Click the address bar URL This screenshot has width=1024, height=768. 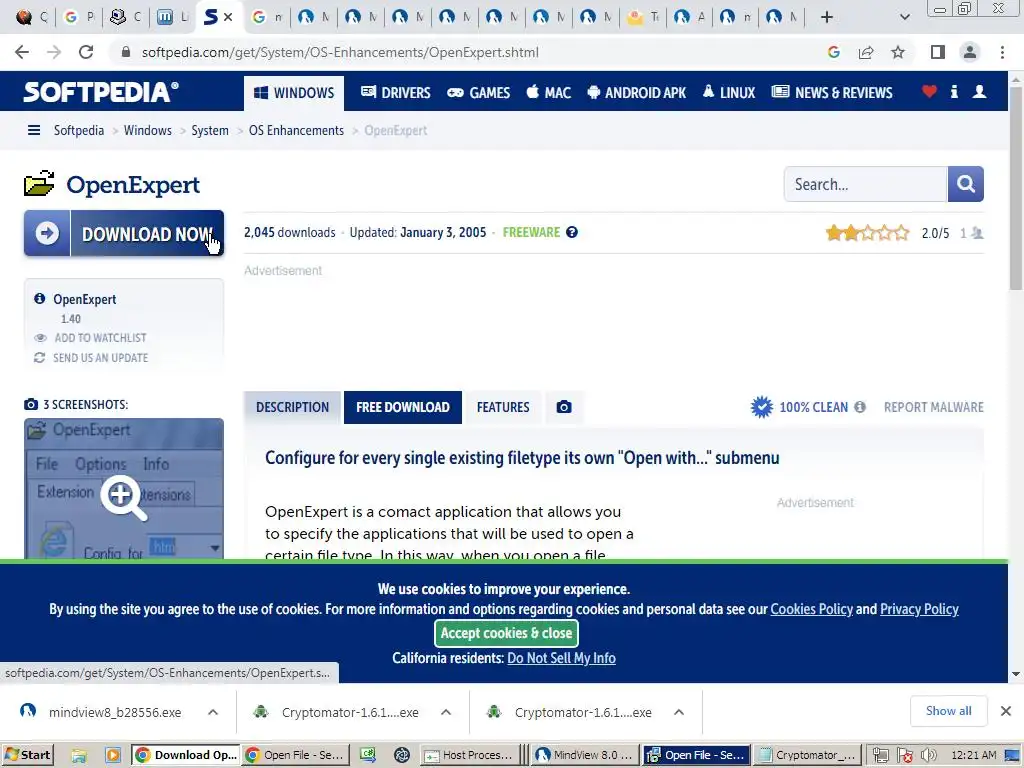(x=340, y=52)
